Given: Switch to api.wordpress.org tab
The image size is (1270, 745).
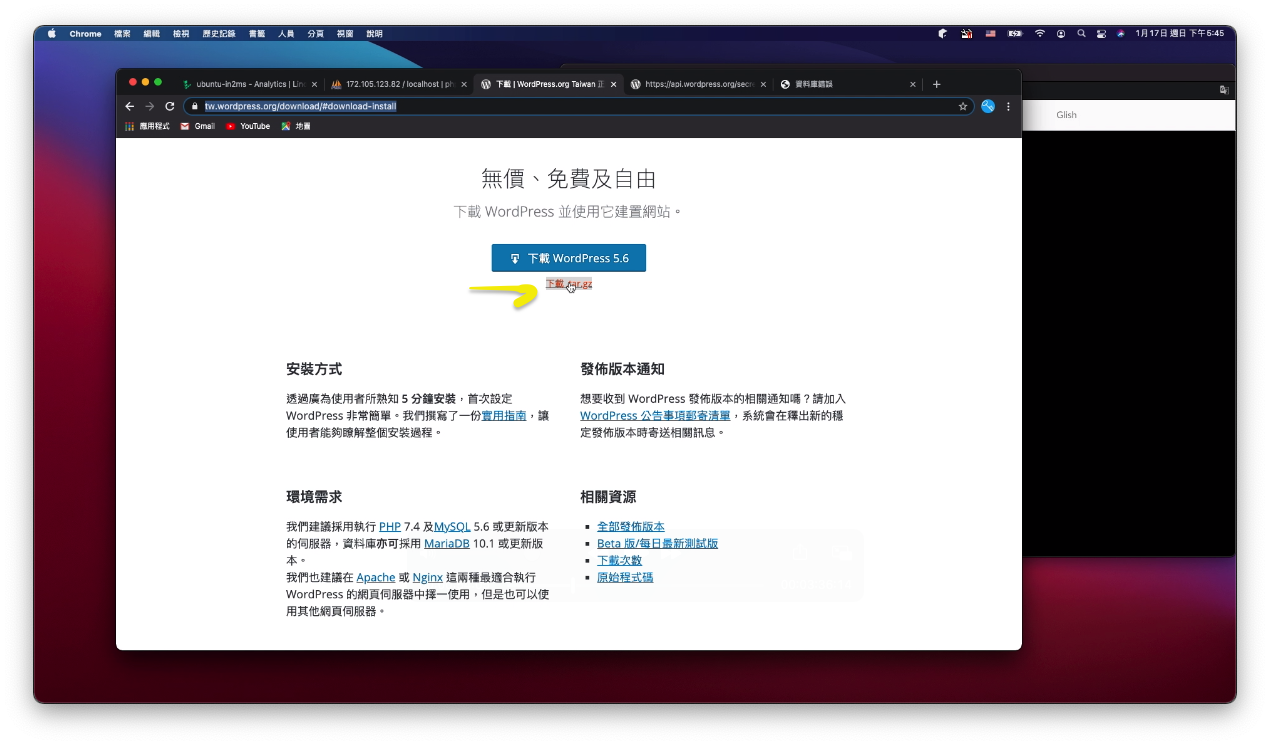Looking at the screenshot, I should click(696, 84).
